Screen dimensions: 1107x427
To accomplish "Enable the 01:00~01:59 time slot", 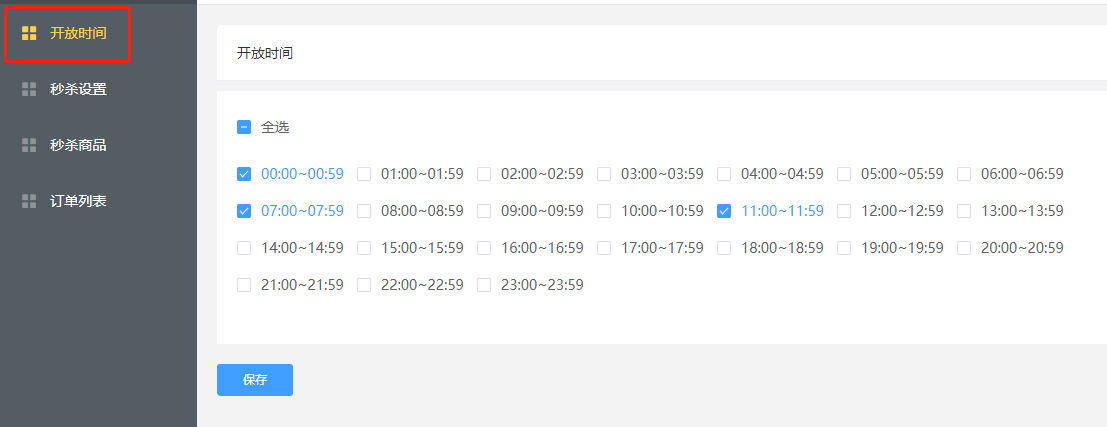I will [364, 174].
